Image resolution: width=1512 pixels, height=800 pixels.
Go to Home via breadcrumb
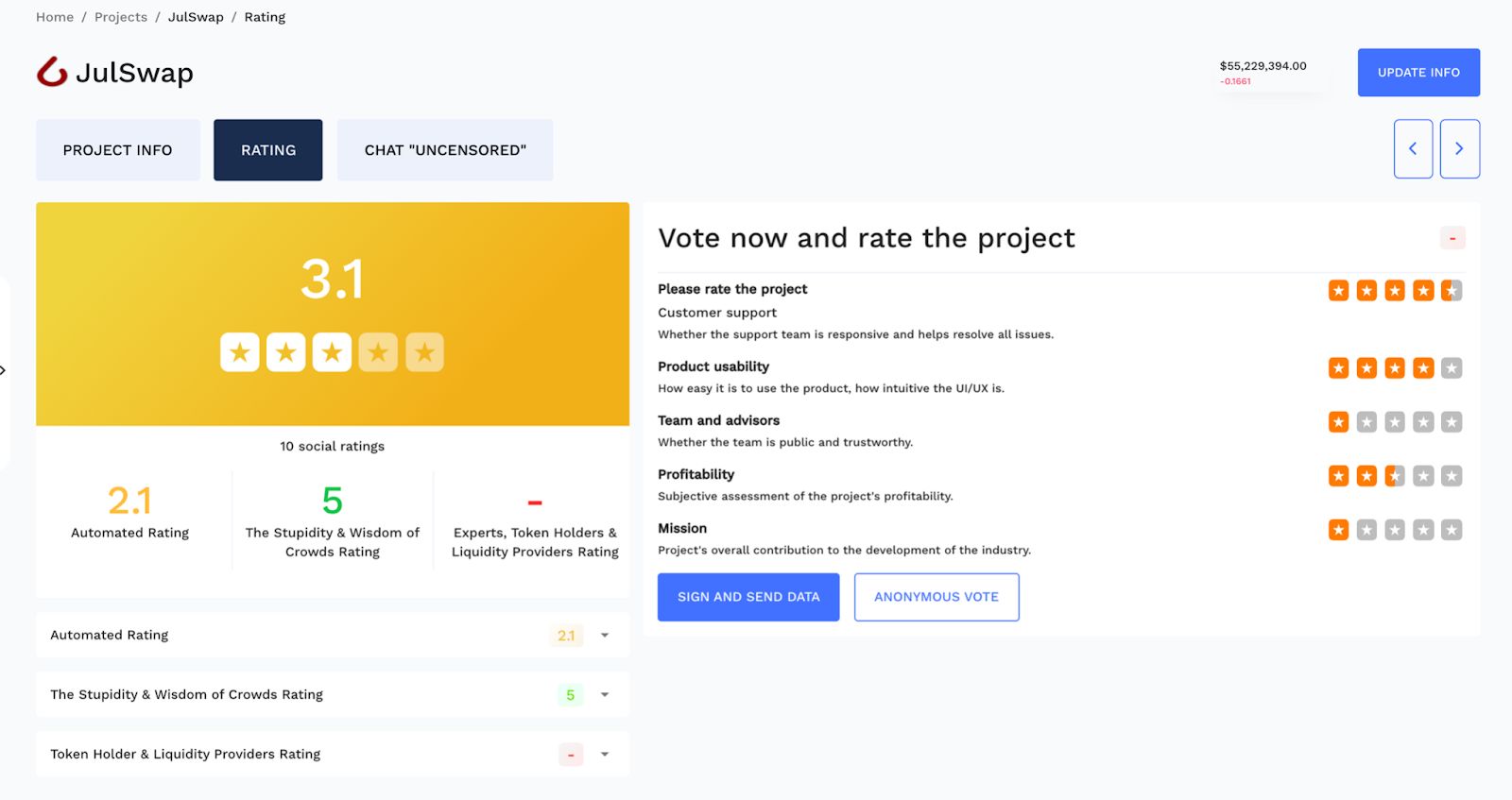[x=55, y=17]
